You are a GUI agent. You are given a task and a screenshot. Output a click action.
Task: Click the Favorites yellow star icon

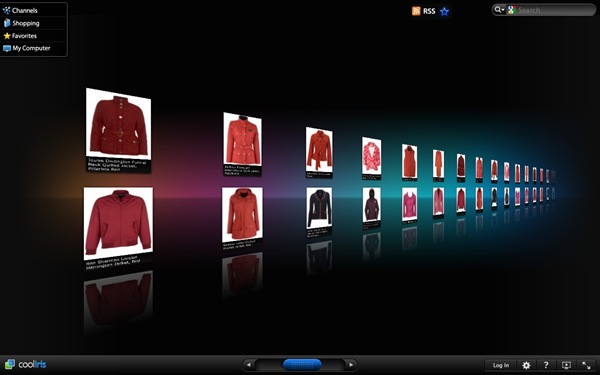pyautogui.click(x=7, y=36)
